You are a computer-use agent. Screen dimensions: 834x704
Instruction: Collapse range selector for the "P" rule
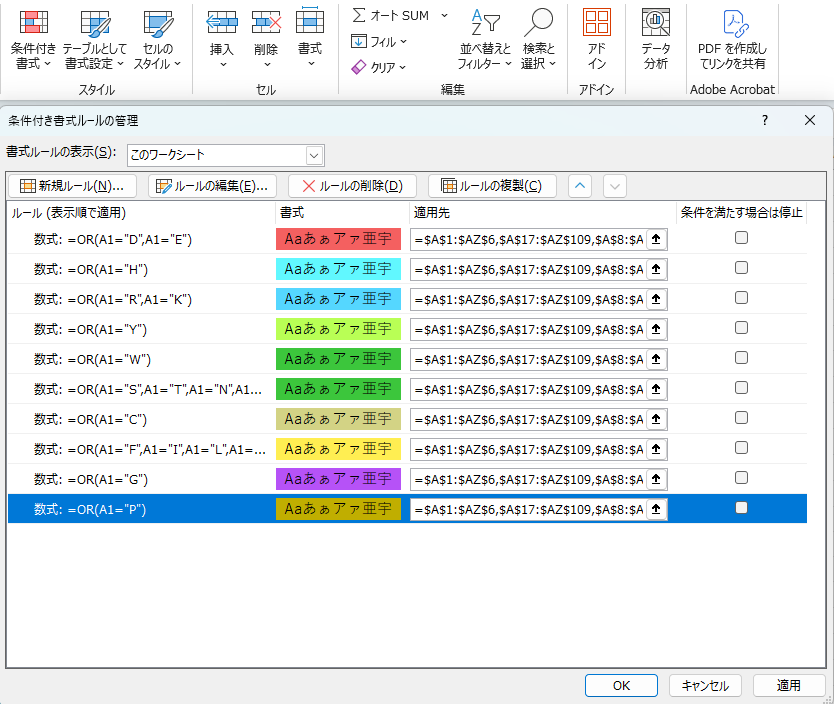coord(656,509)
